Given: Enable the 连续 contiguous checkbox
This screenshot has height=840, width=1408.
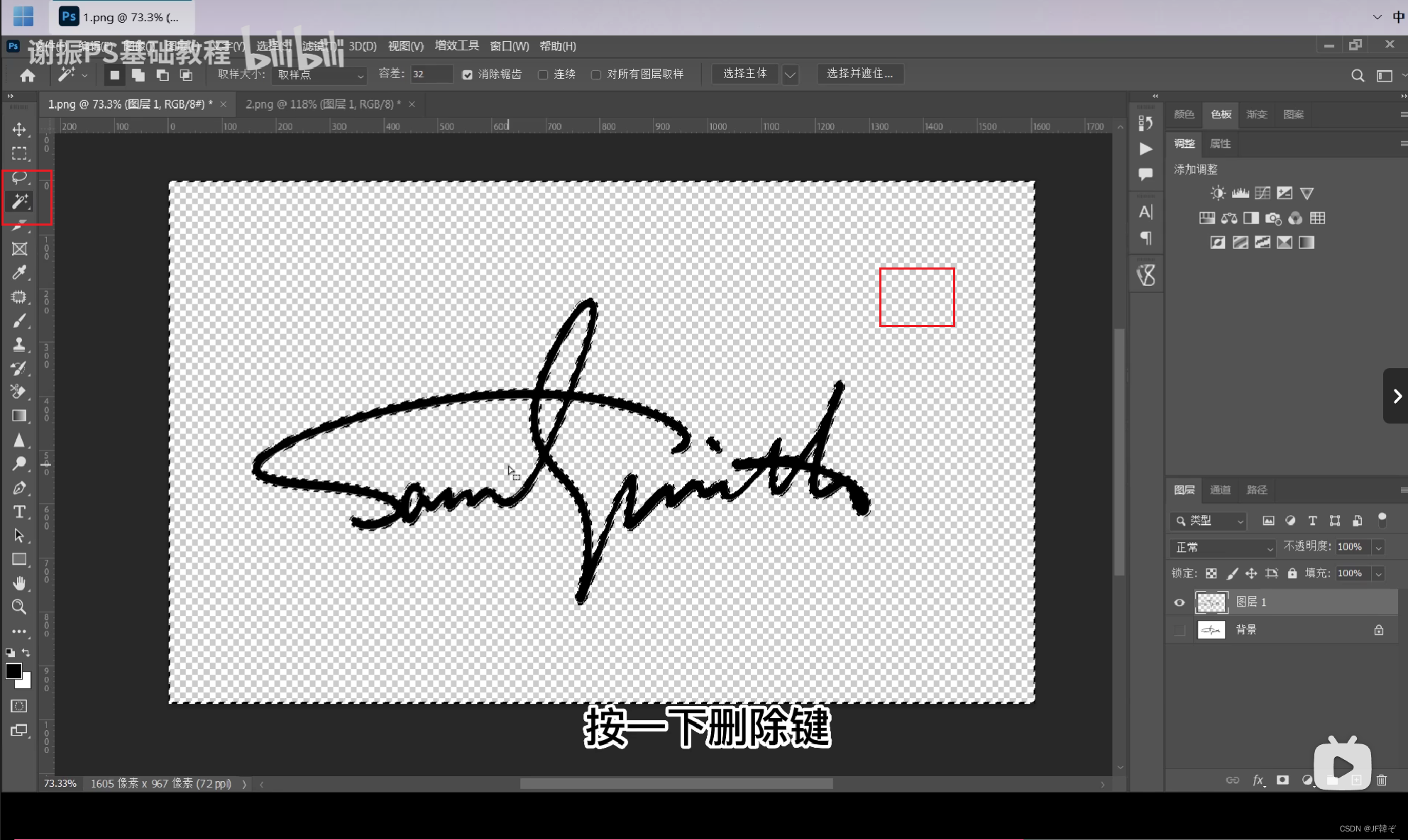Looking at the screenshot, I should click(543, 74).
